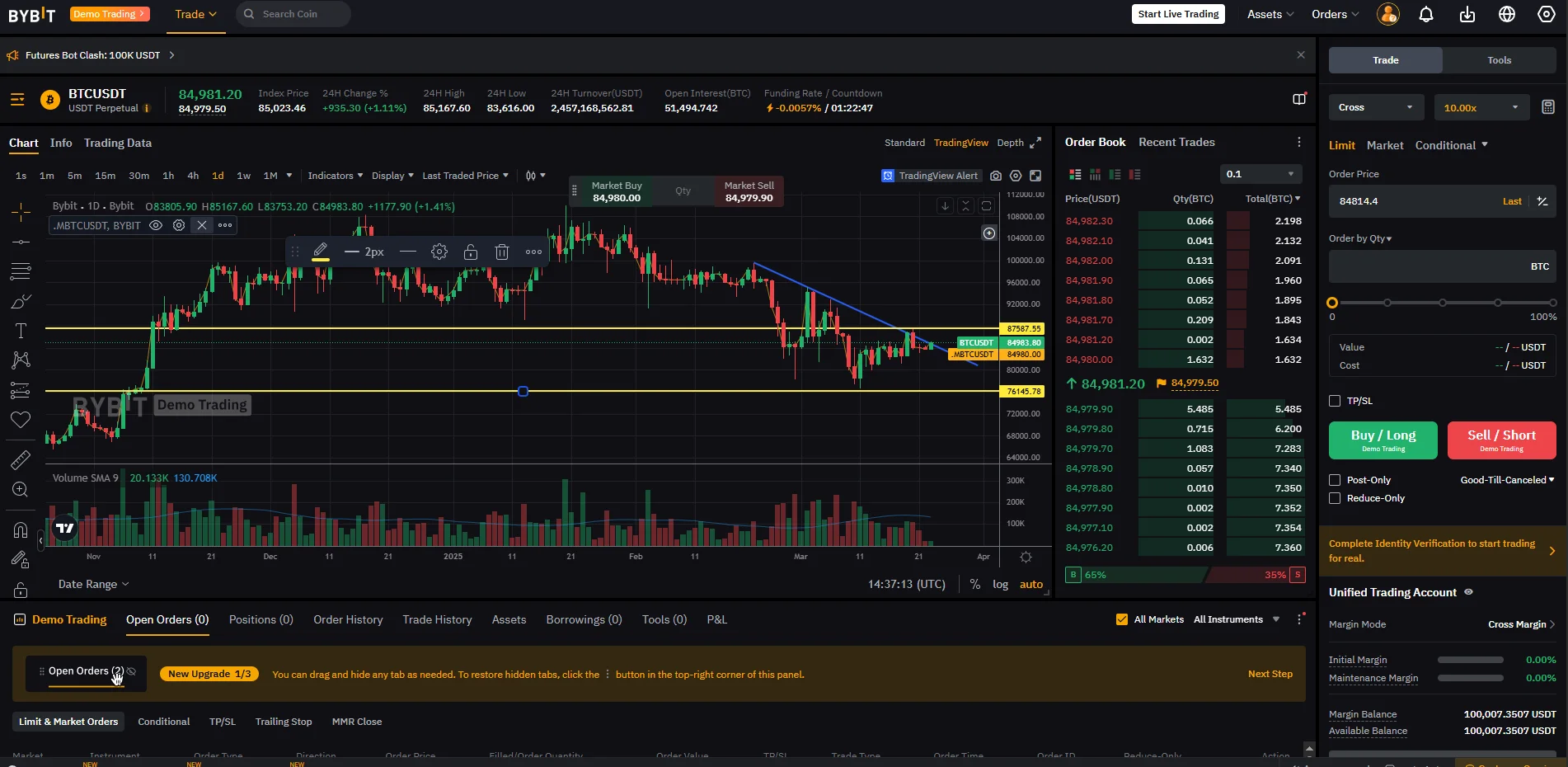Screen dimensions: 1568x767
Task: Click the Sell / Short button
Action: [1501, 440]
